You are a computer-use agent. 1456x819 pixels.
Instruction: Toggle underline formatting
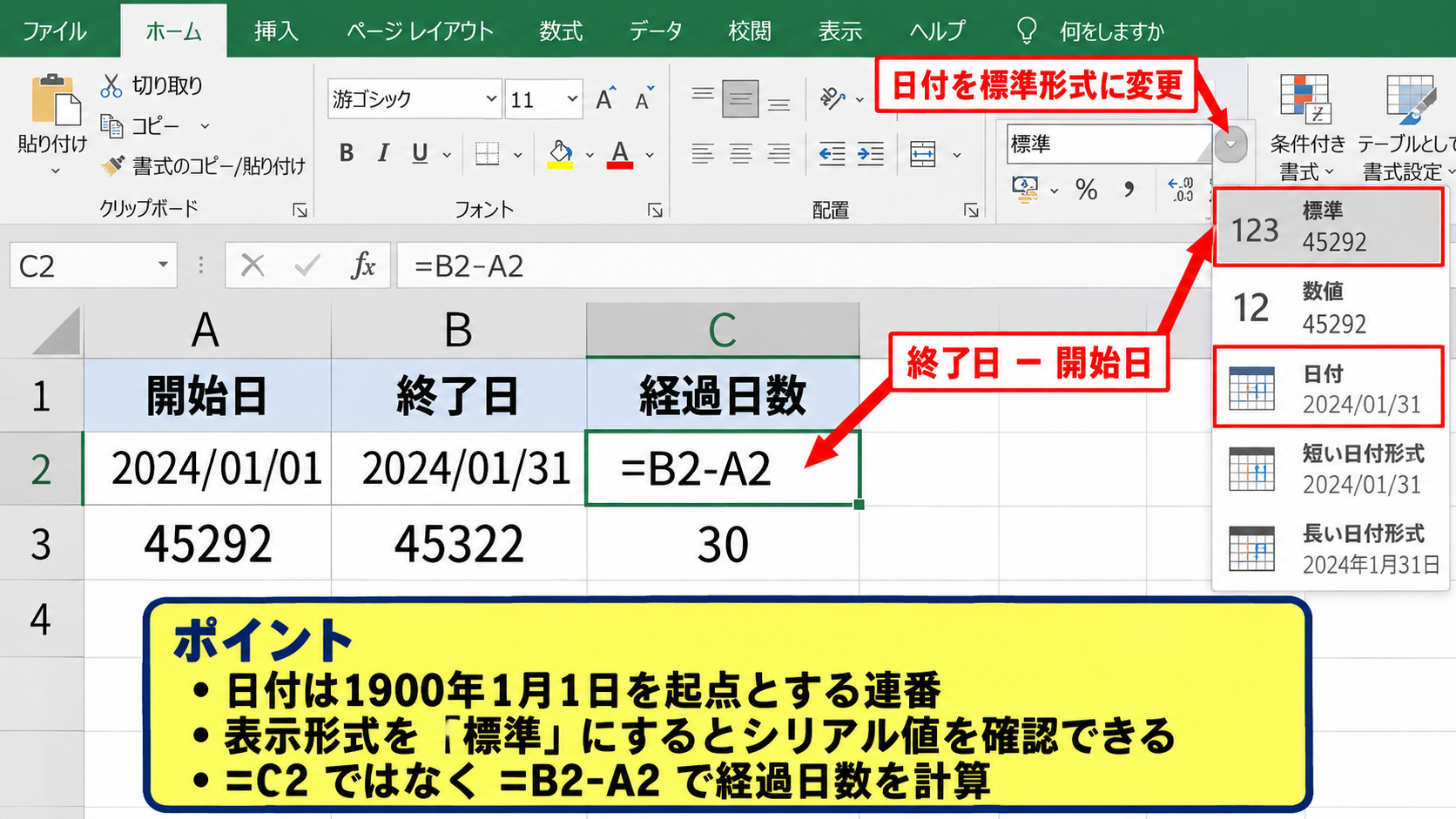[420, 153]
